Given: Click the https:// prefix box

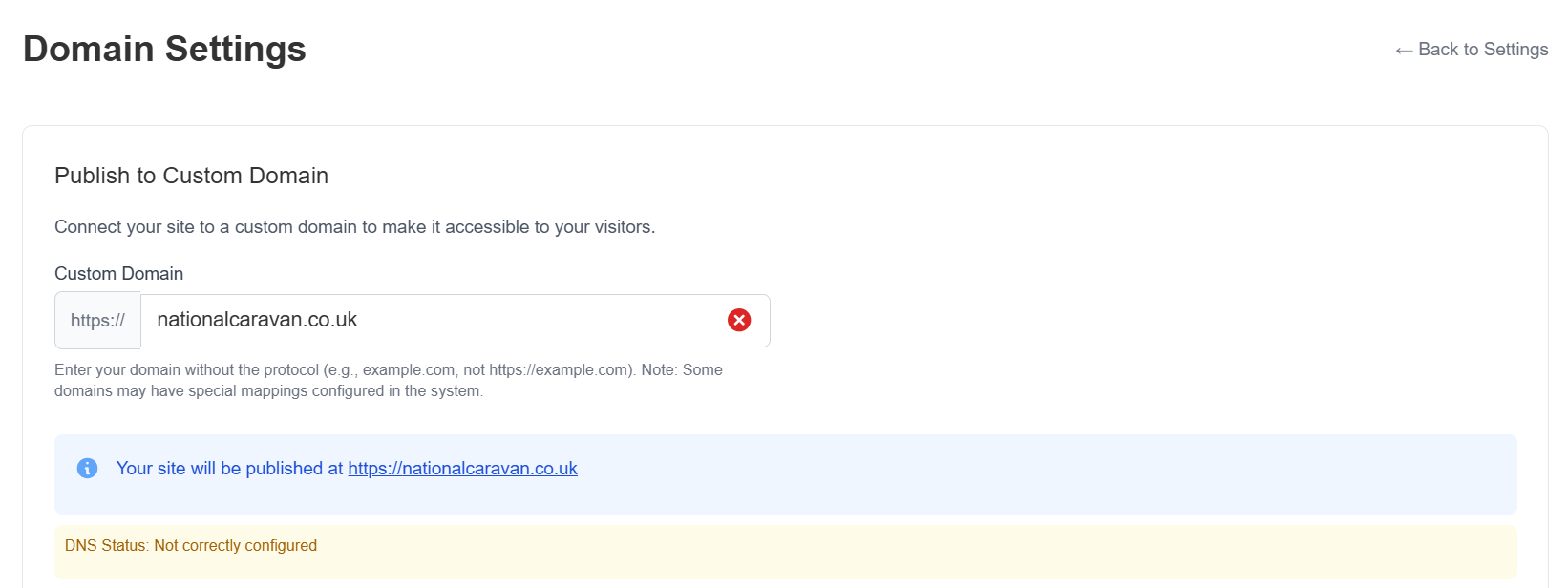Looking at the screenshot, I should click(97, 321).
